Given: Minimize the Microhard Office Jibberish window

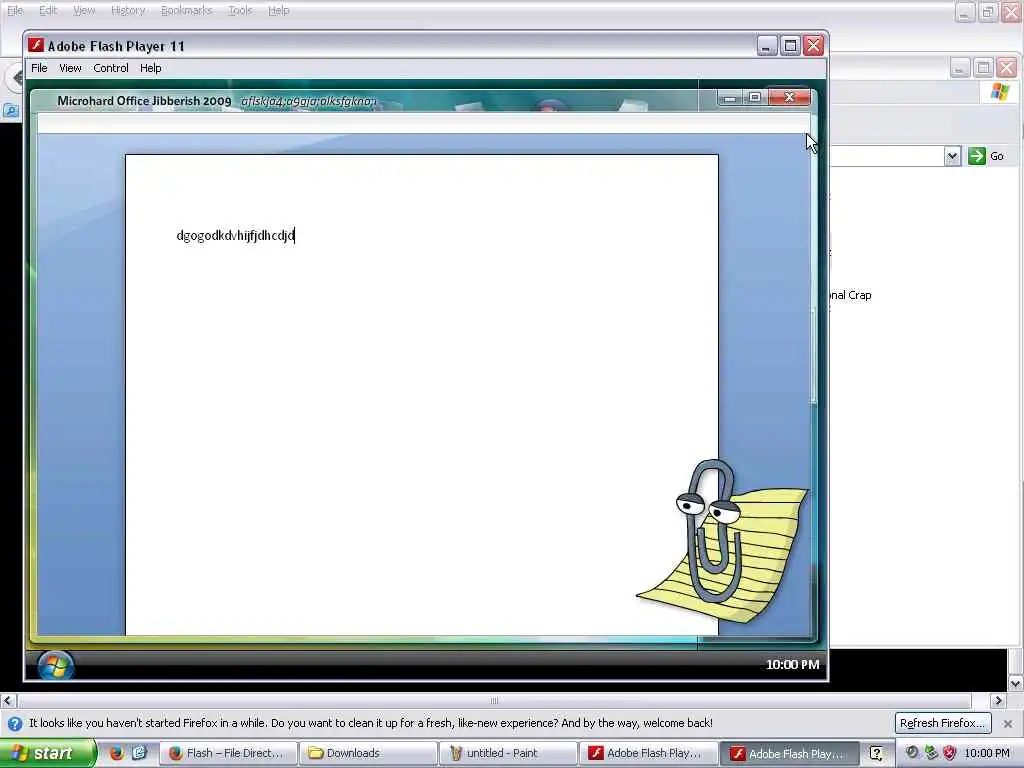Looking at the screenshot, I should tap(730, 97).
